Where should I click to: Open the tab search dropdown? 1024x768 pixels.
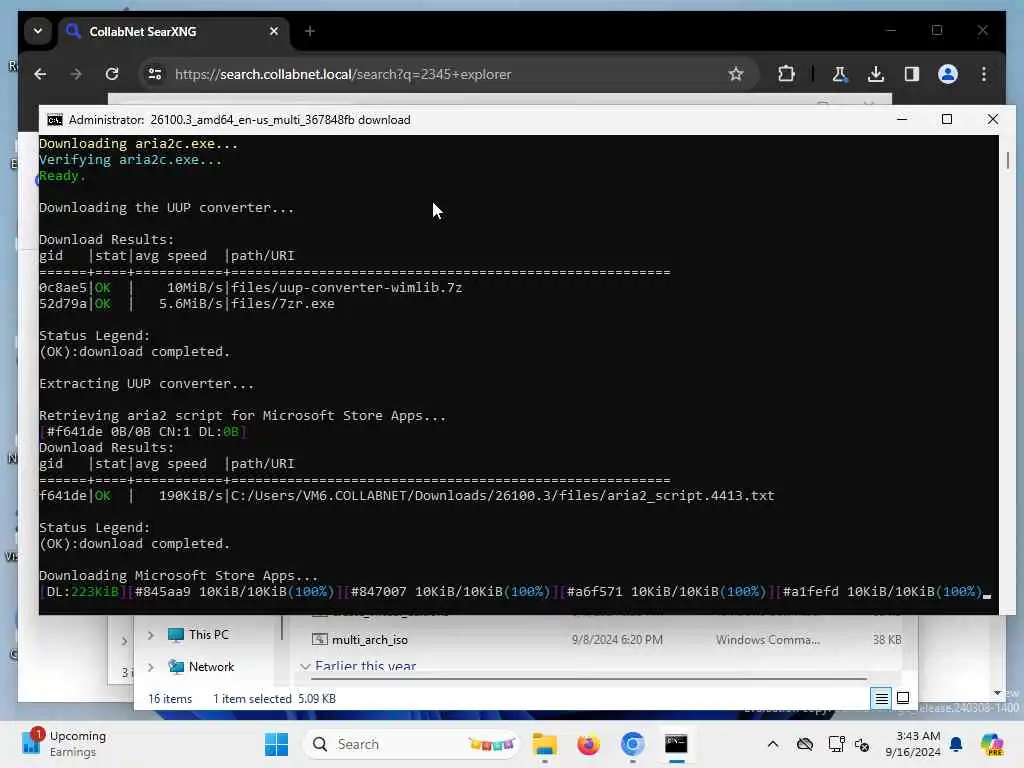click(38, 31)
